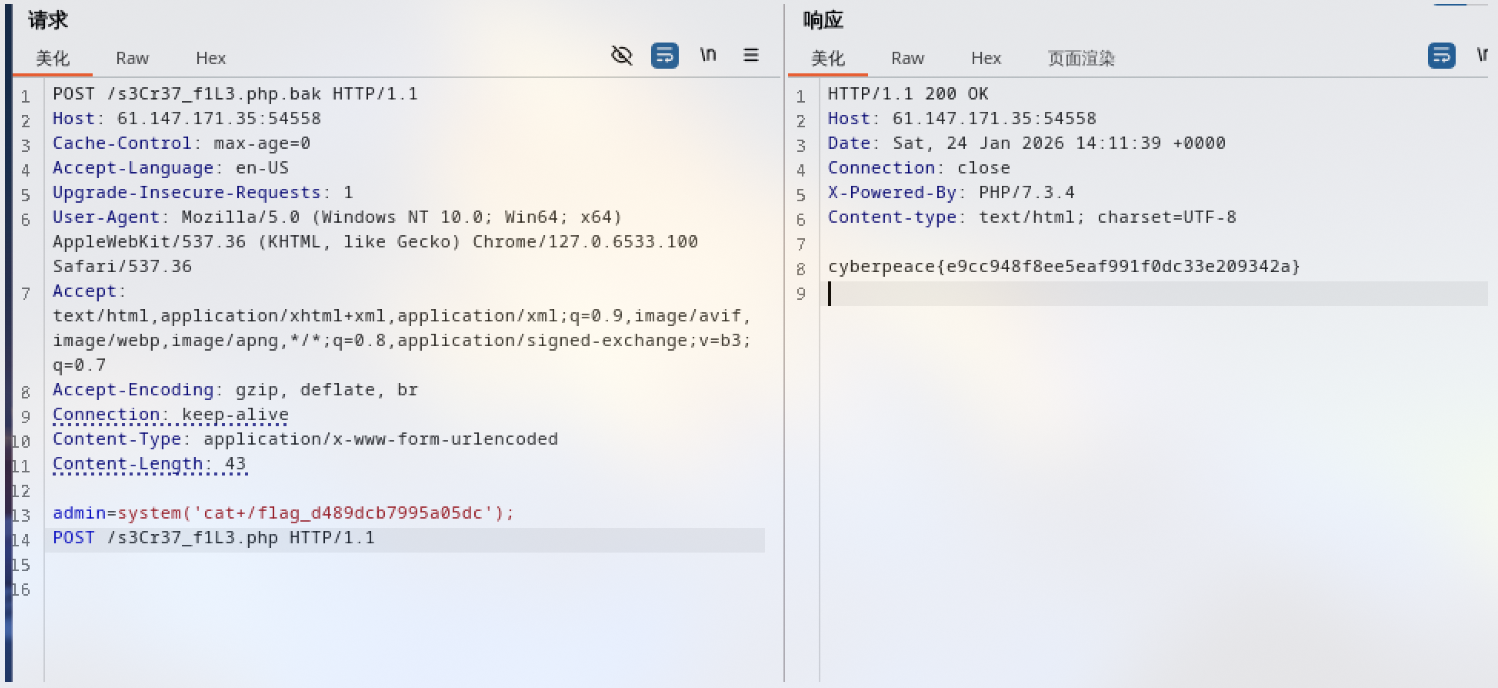
Task: Select response Raw tab
Action: (908, 58)
